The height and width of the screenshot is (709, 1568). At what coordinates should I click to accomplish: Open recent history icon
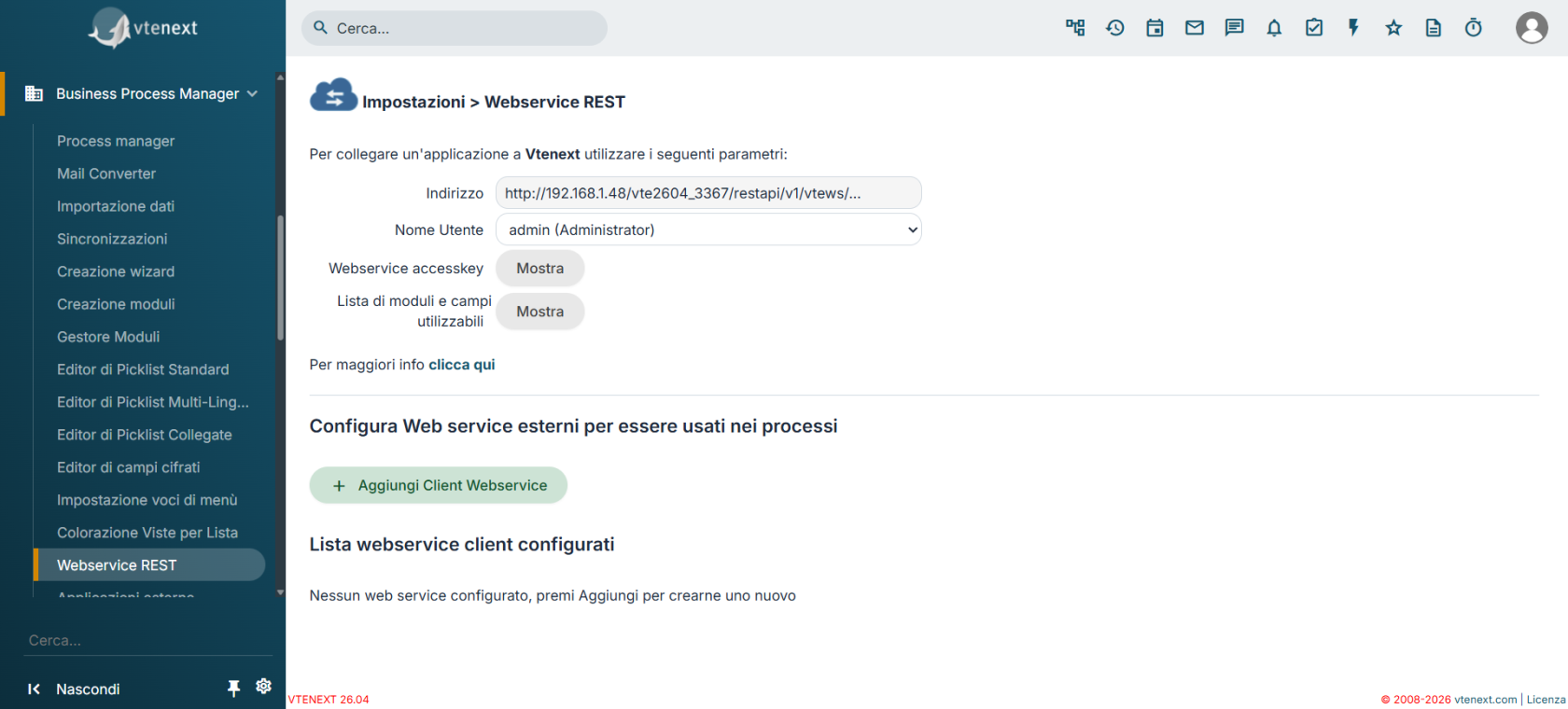pos(1115,28)
